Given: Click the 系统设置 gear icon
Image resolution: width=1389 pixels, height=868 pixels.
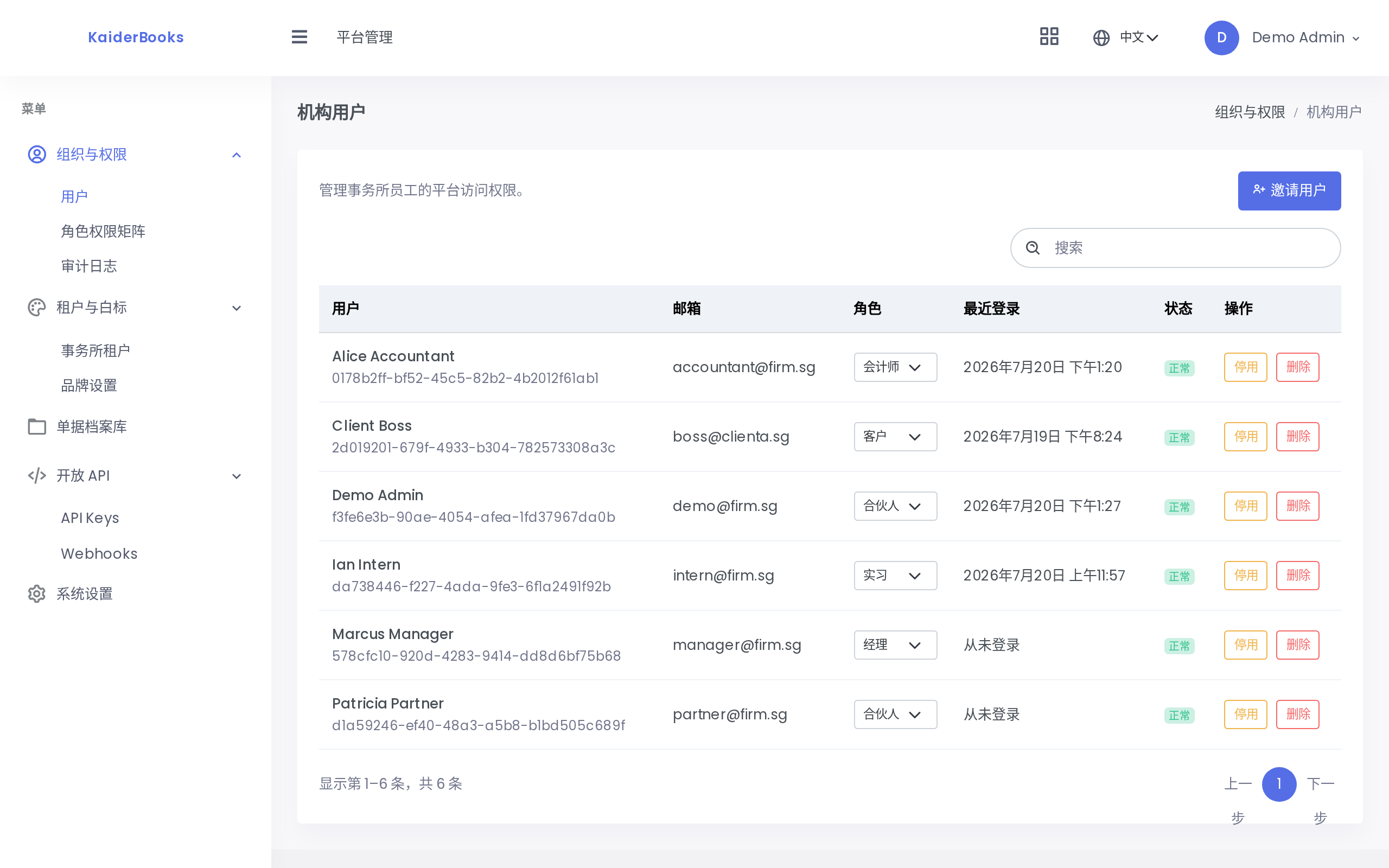Looking at the screenshot, I should pyautogui.click(x=37, y=593).
